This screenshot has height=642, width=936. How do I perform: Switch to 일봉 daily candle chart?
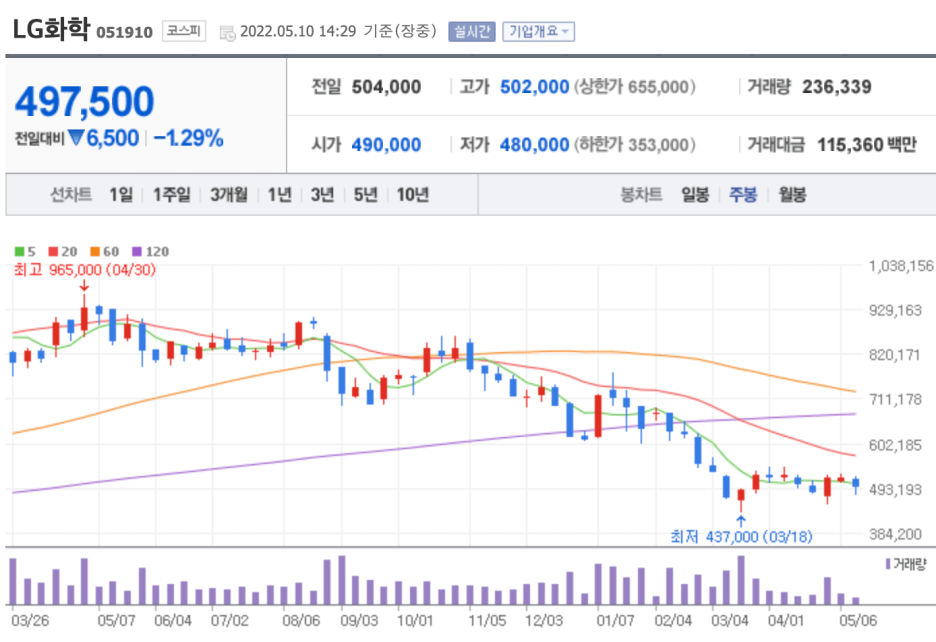coord(695,194)
